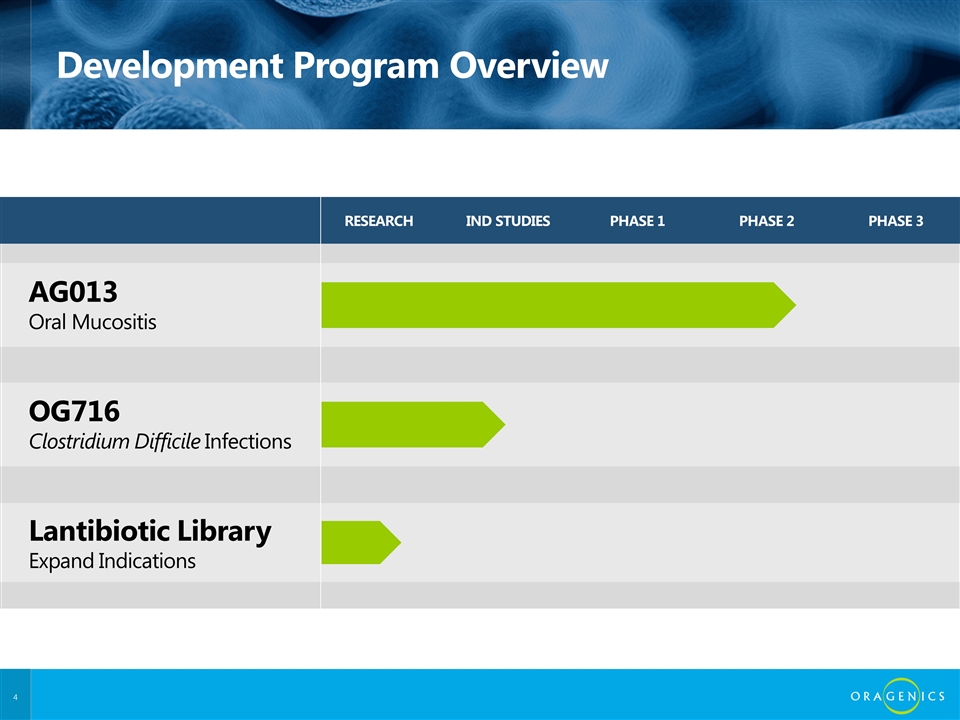Click the body of the OG716 green progress bar
The height and width of the screenshot is (720, 960).
pyautogui.click(x=400, y=424)
